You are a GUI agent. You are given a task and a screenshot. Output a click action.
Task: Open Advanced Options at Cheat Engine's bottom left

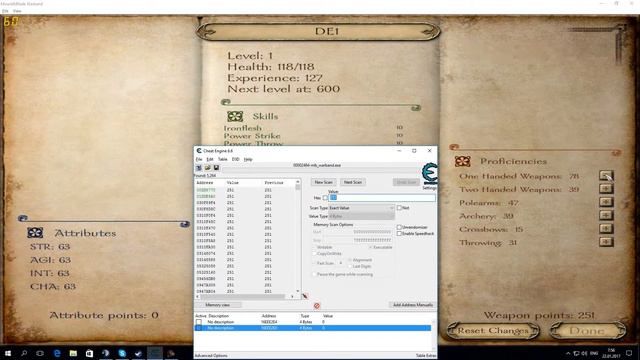(x=211, y=356)
